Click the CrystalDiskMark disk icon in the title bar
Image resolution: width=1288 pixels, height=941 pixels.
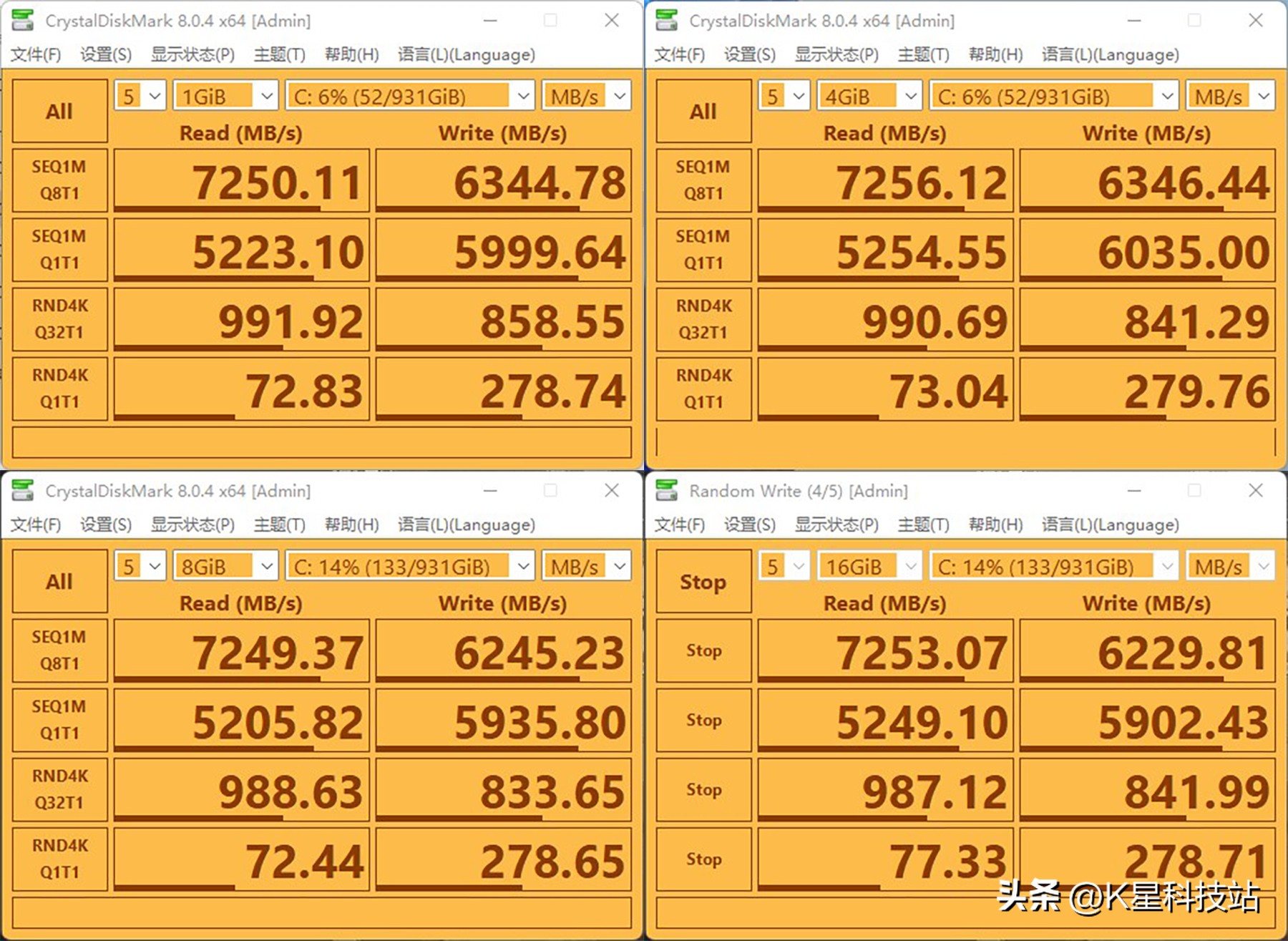(x=24, y=20)
